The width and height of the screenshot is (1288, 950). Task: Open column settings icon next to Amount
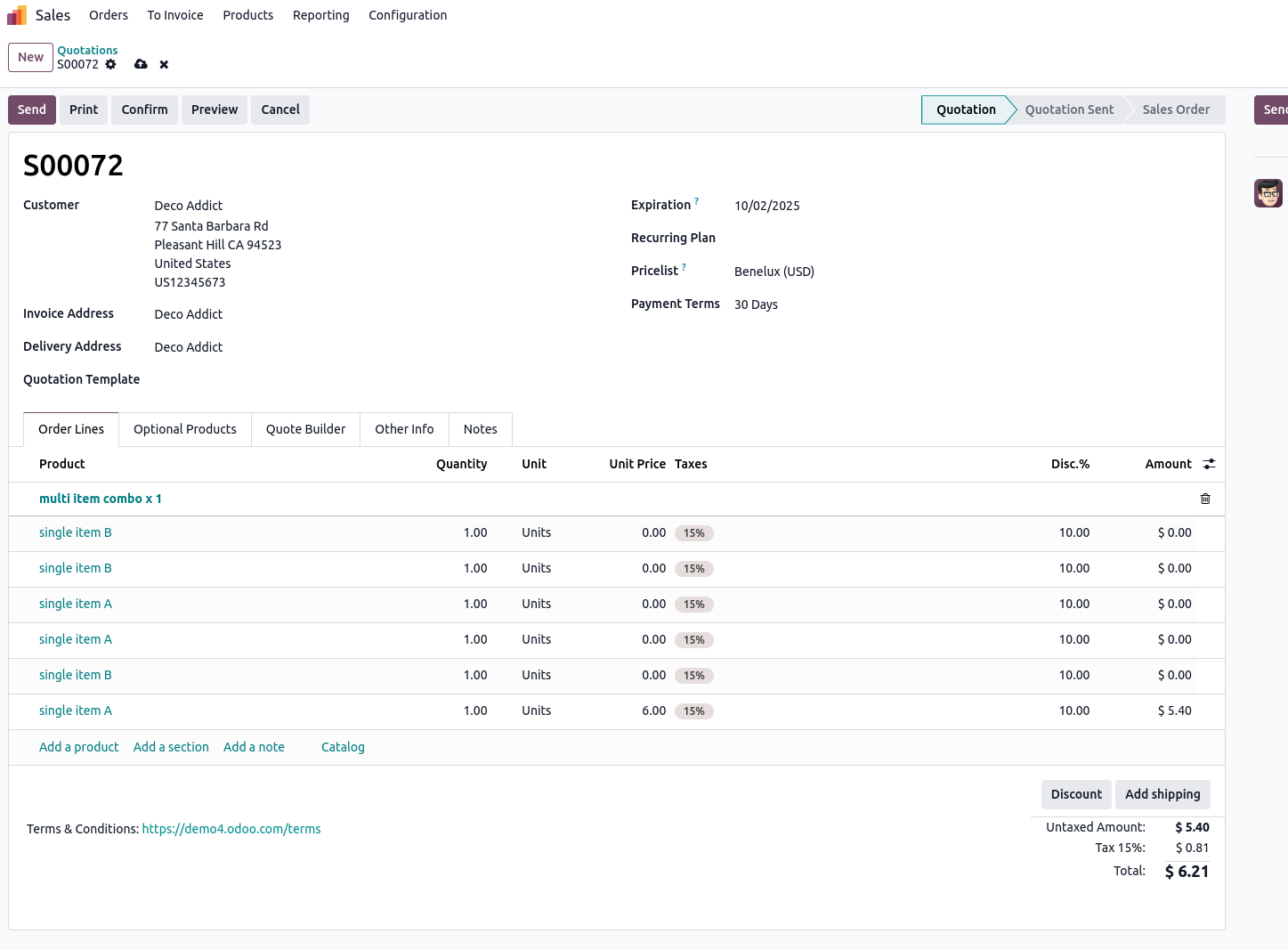[1209, 464]
